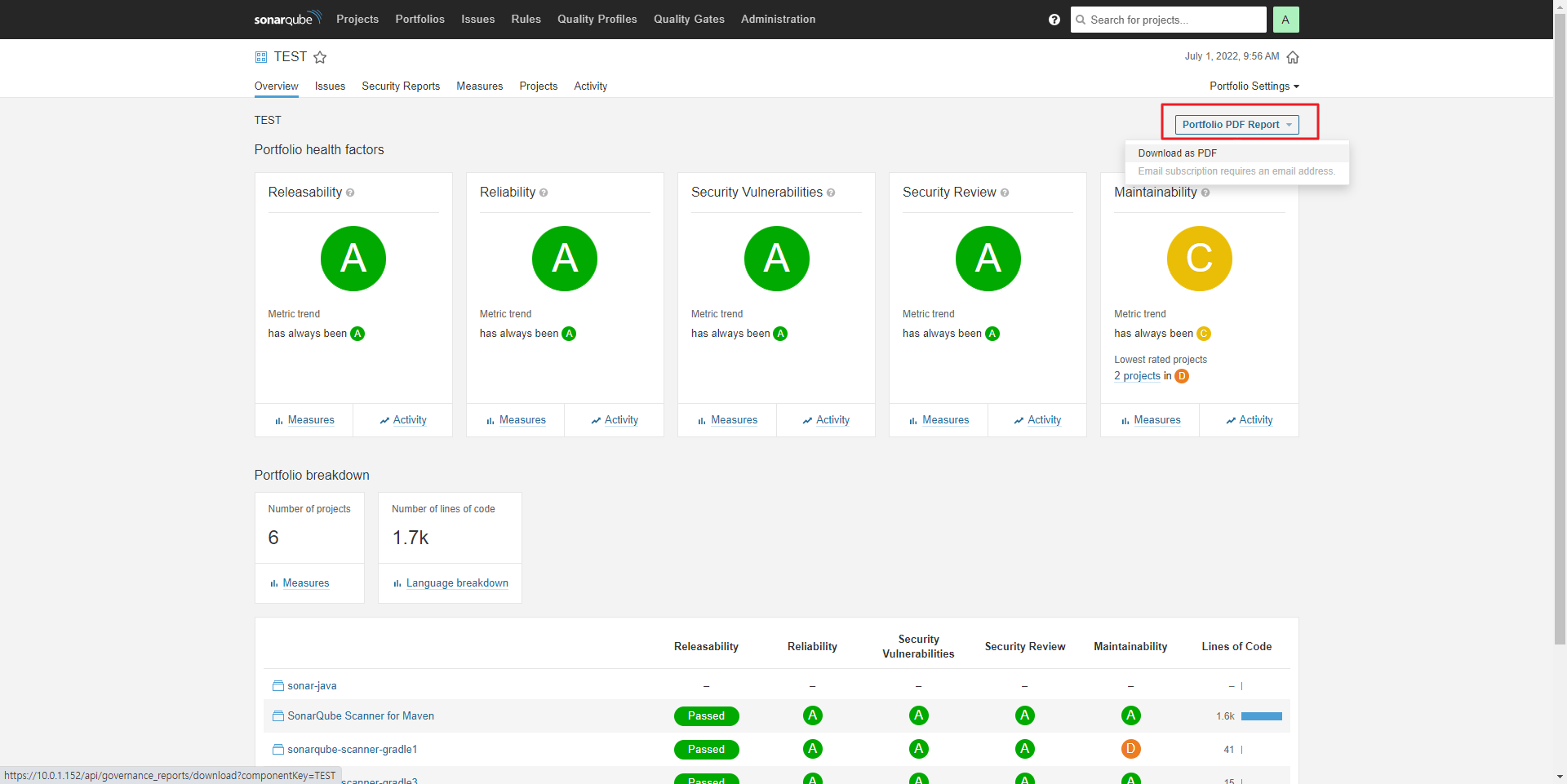
Task: Click the 1.6k lines of code bar
Action: 1261,716
